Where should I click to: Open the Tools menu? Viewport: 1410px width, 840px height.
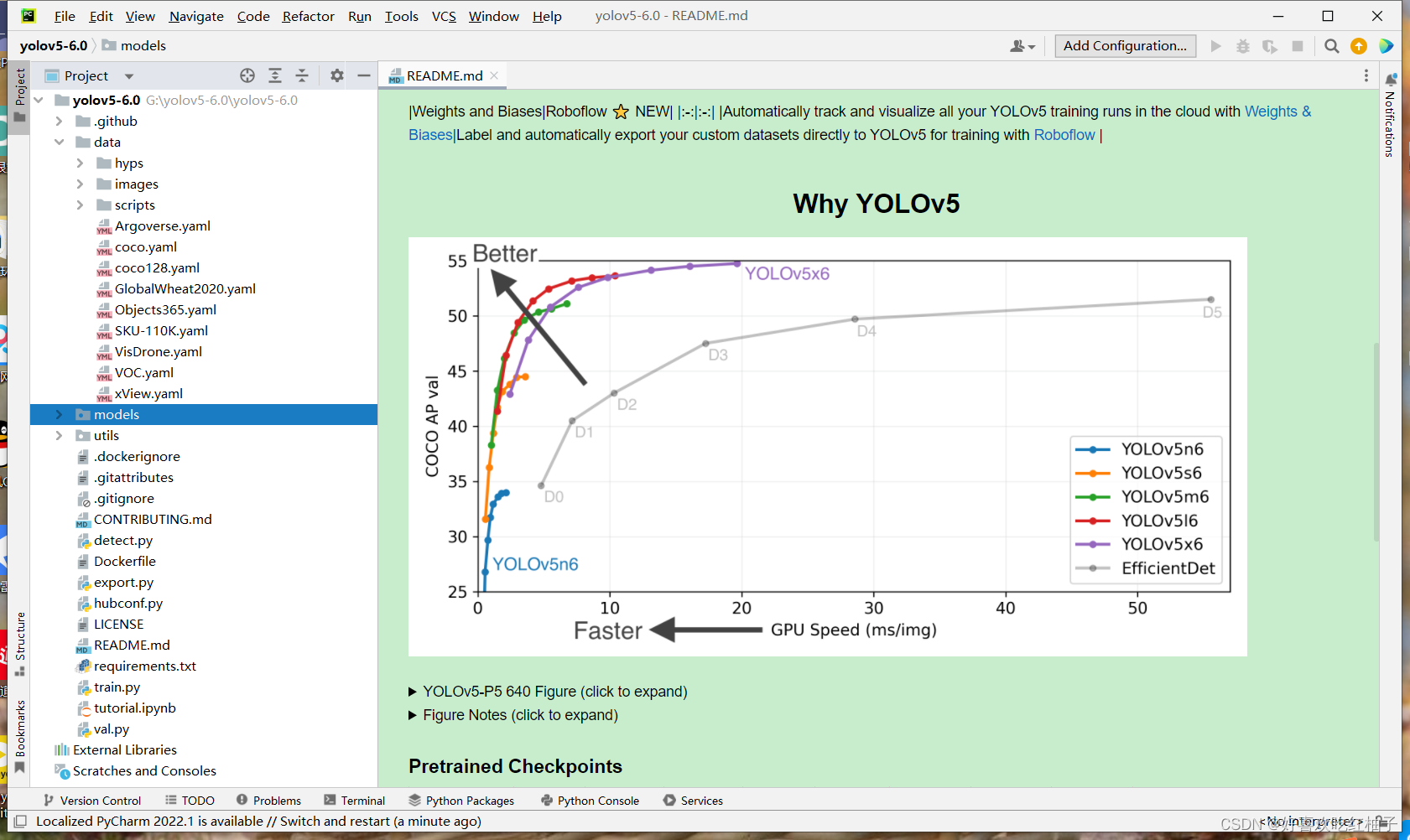point(401,16)
